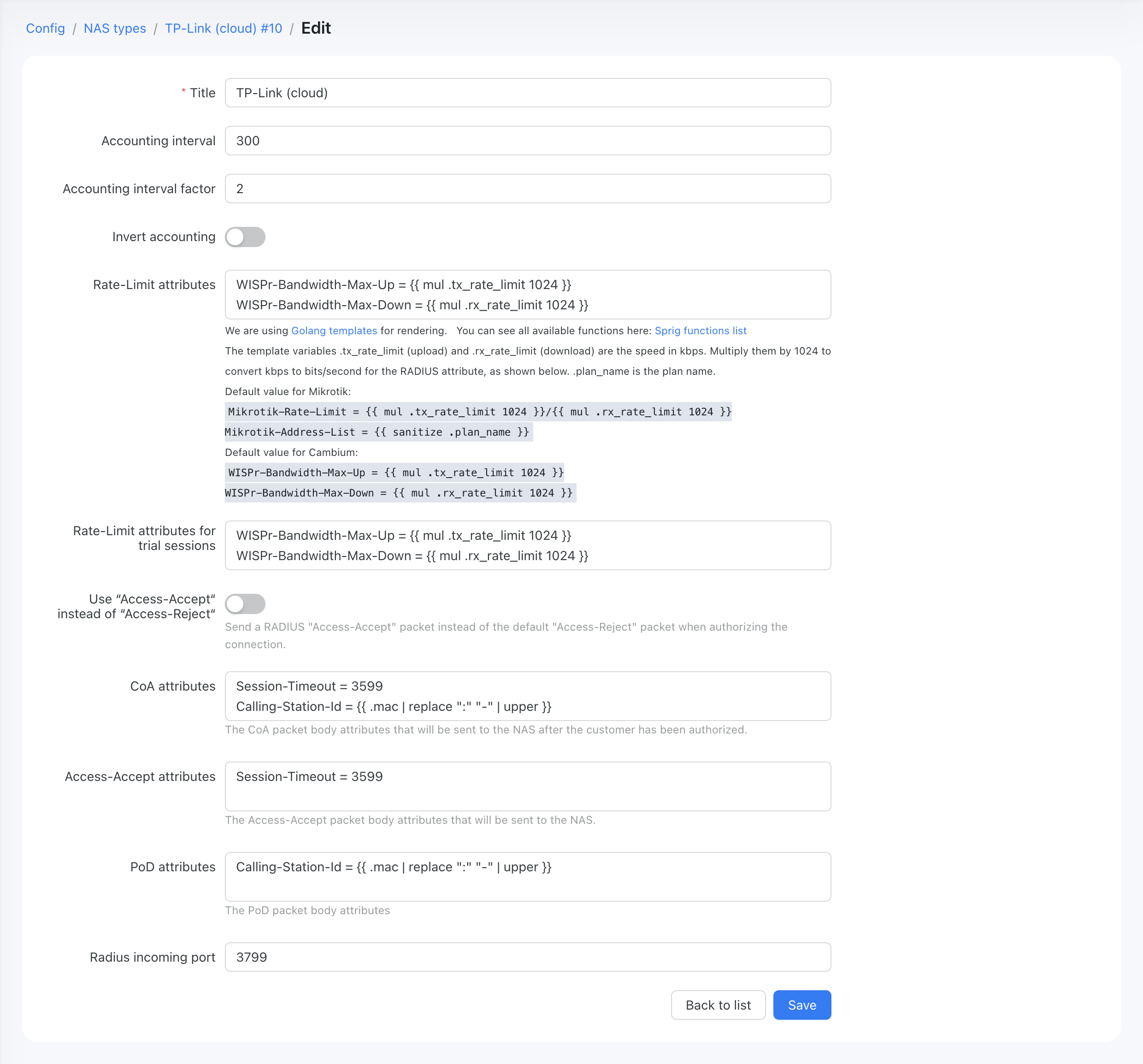Open the Sprig functions list link

(700, 331)
